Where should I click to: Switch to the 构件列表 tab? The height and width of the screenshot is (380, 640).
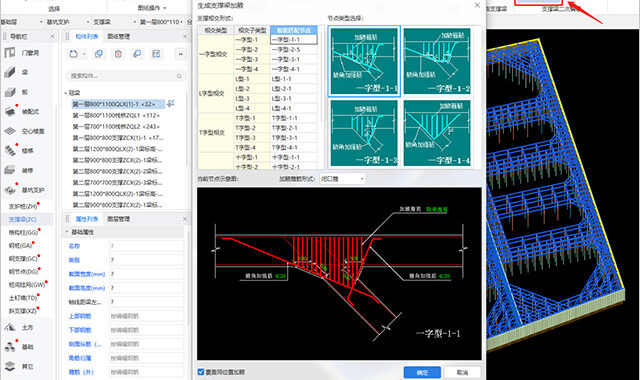87,37
